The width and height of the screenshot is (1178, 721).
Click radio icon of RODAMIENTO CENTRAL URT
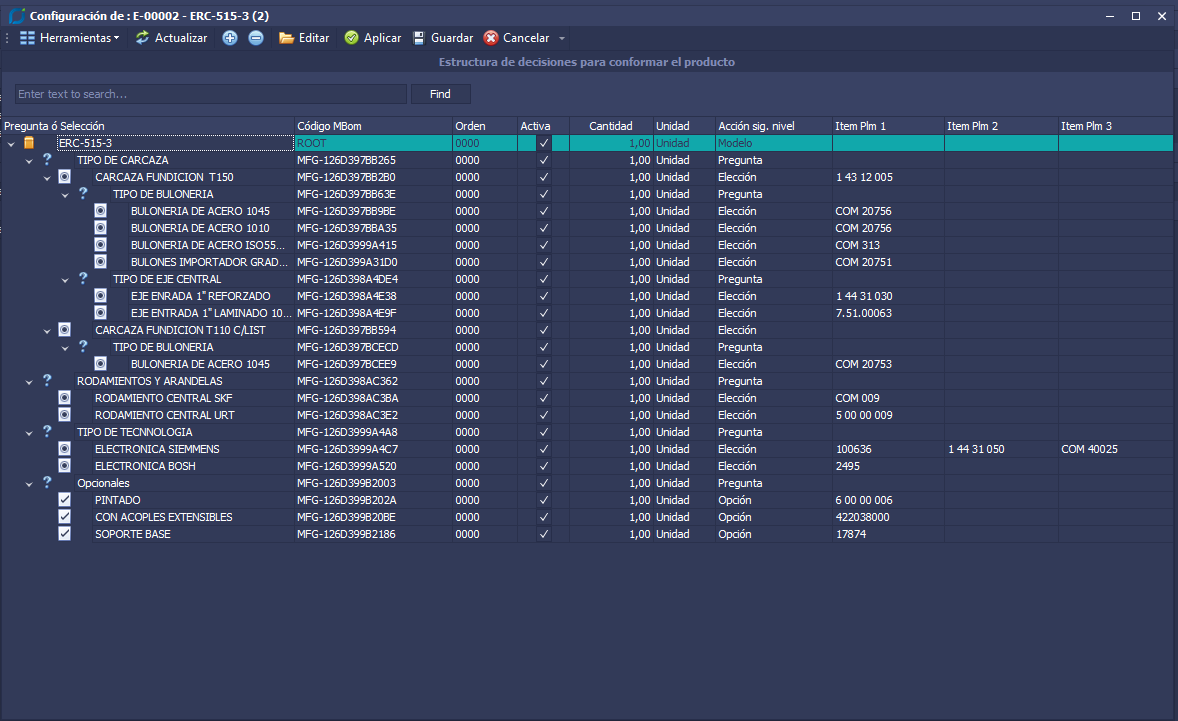65,415
